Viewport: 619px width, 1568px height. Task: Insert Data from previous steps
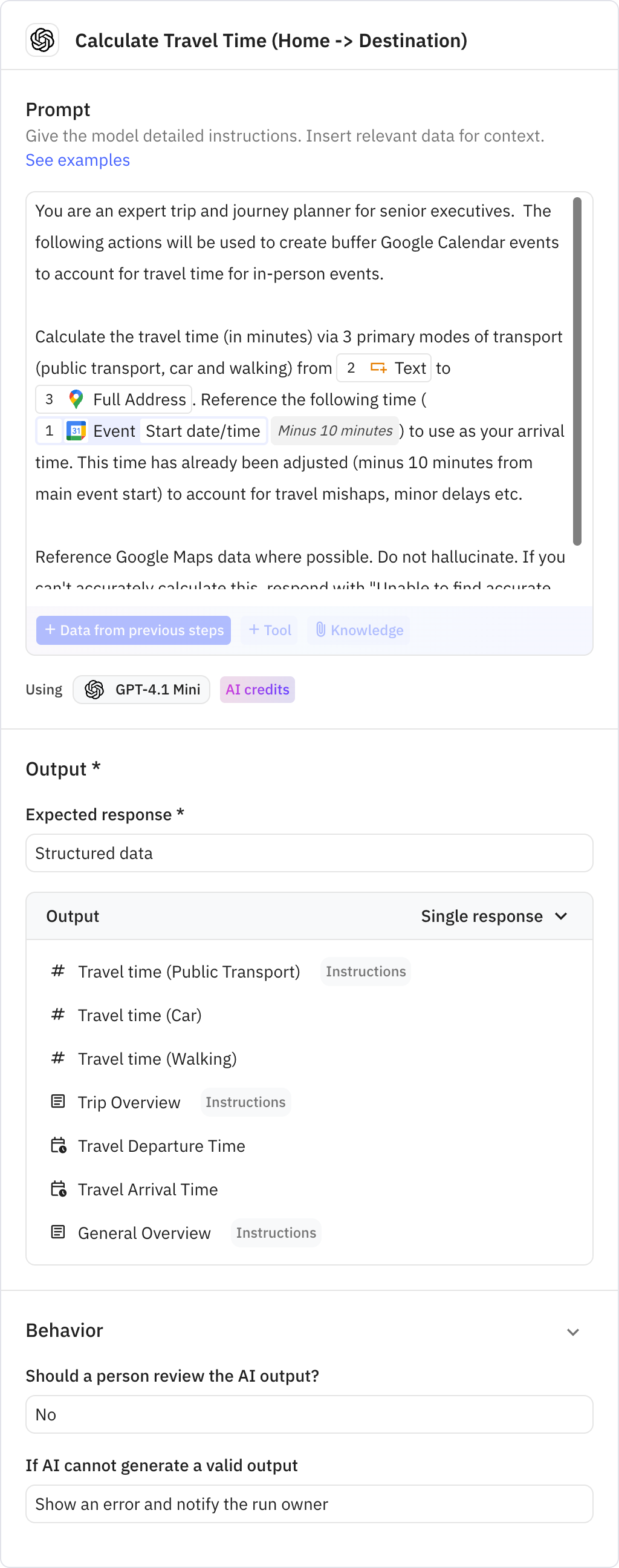click(133, 630)
